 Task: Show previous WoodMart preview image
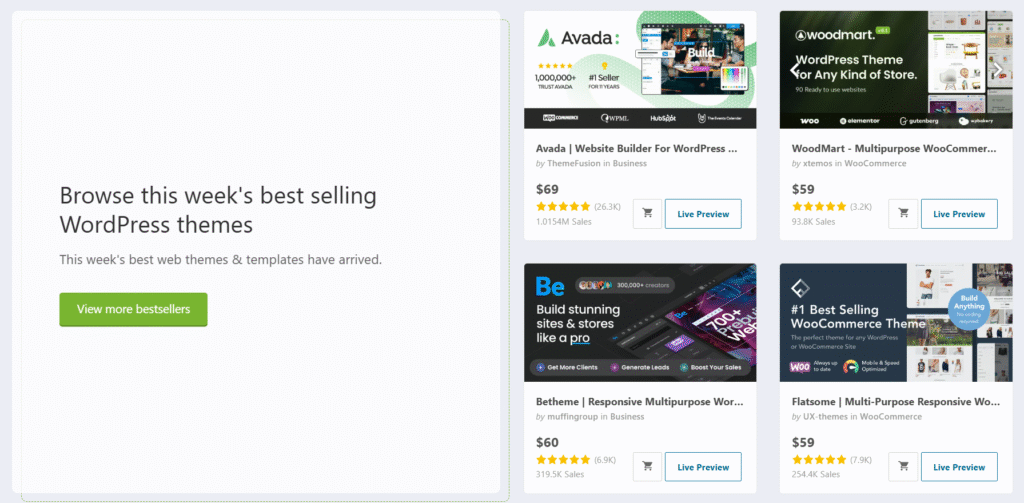coord(794,70)
